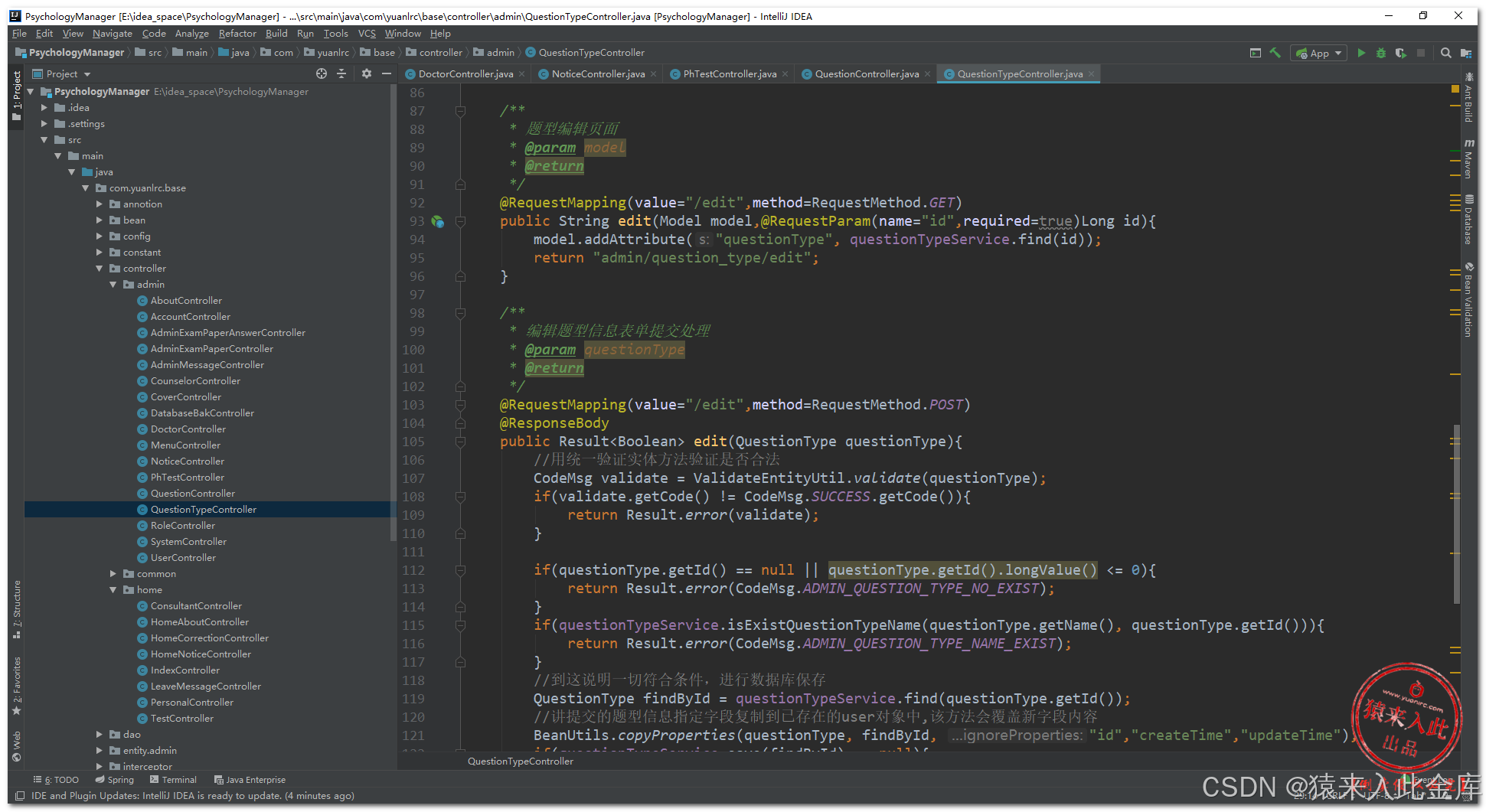Open the Java Enterprise tool window

pyautogui.click(x=250, y=780)
